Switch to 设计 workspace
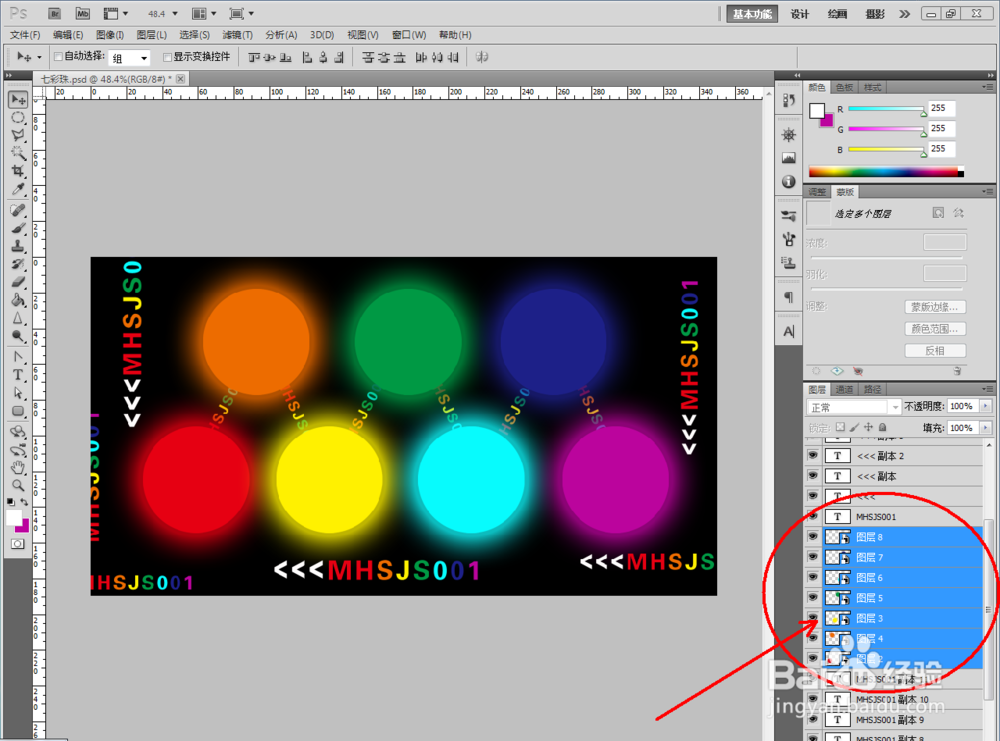The height and width of the screenshot is (741, 1000). [x=800, y=14]
